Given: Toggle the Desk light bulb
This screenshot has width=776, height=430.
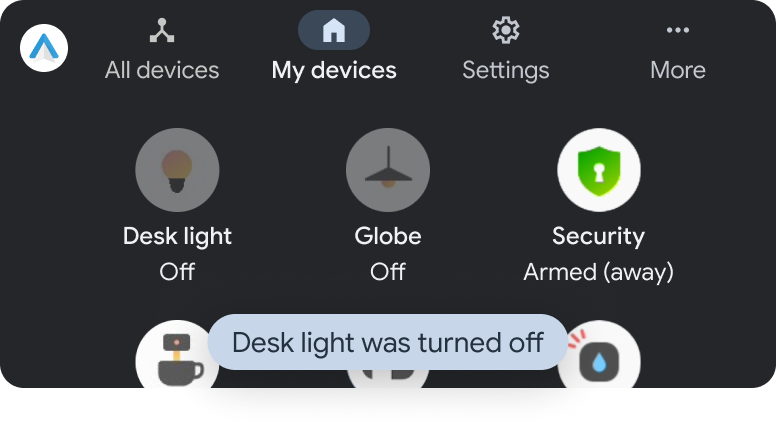Looking at the screenshot, I should (x=177, y=170).
